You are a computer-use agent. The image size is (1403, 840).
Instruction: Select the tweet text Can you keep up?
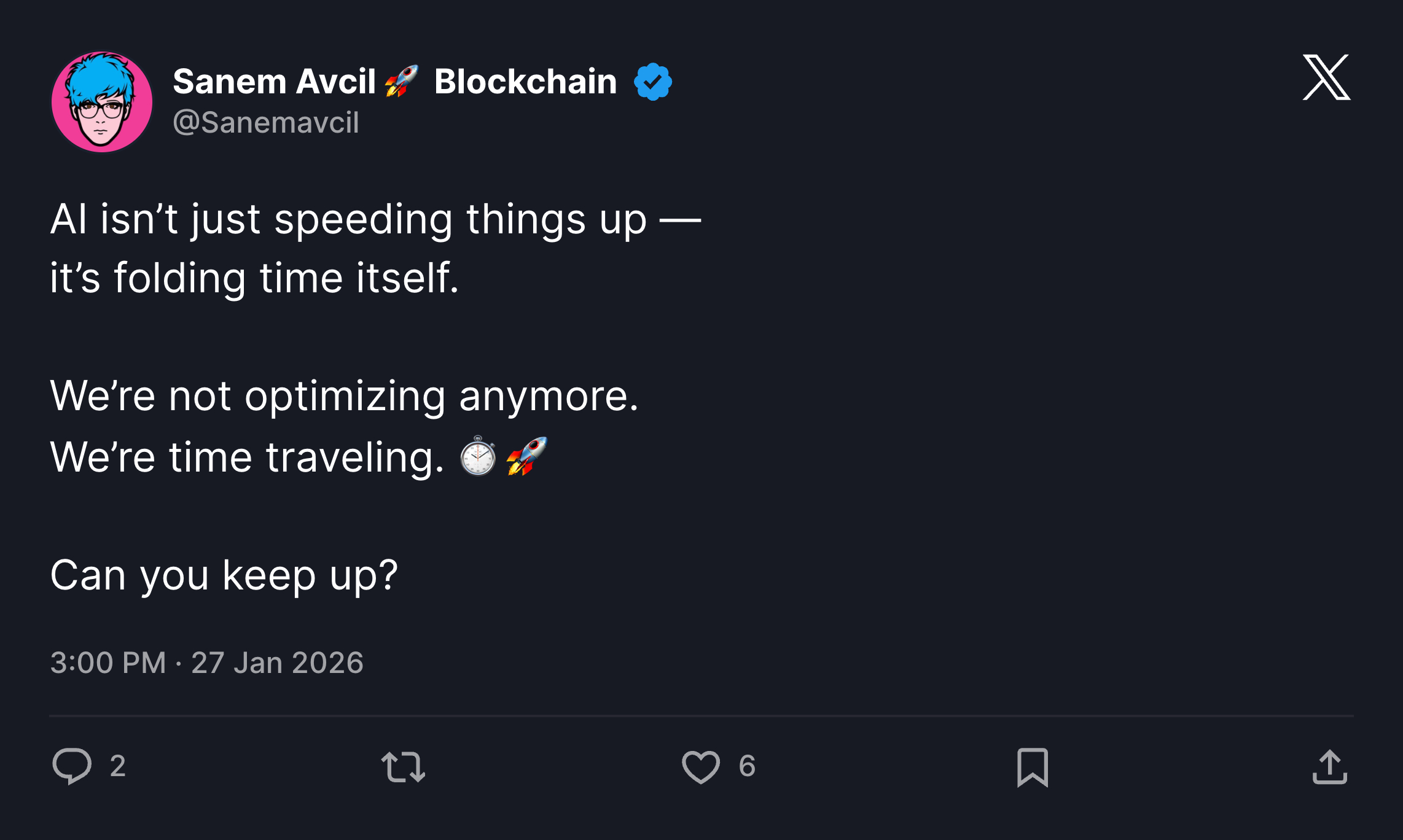pos(224,576)
